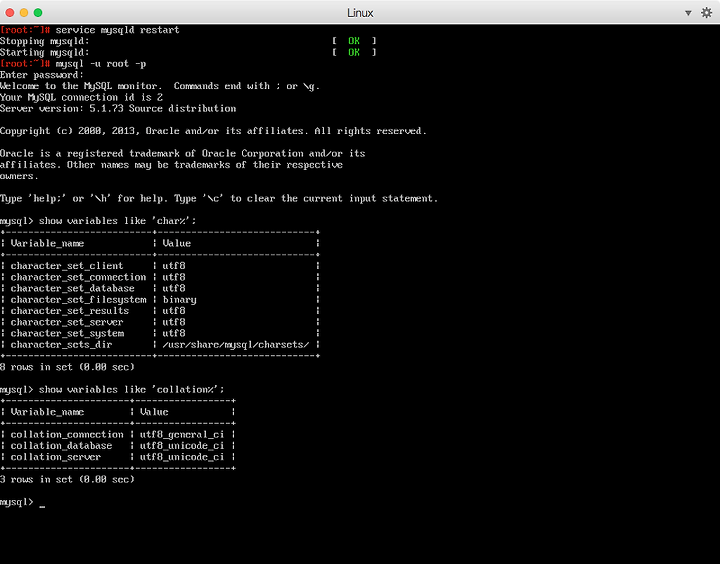This screenshot has width=720, height=564.
Task: Click '3 rows in set' result line
Action: pos(67,479)
